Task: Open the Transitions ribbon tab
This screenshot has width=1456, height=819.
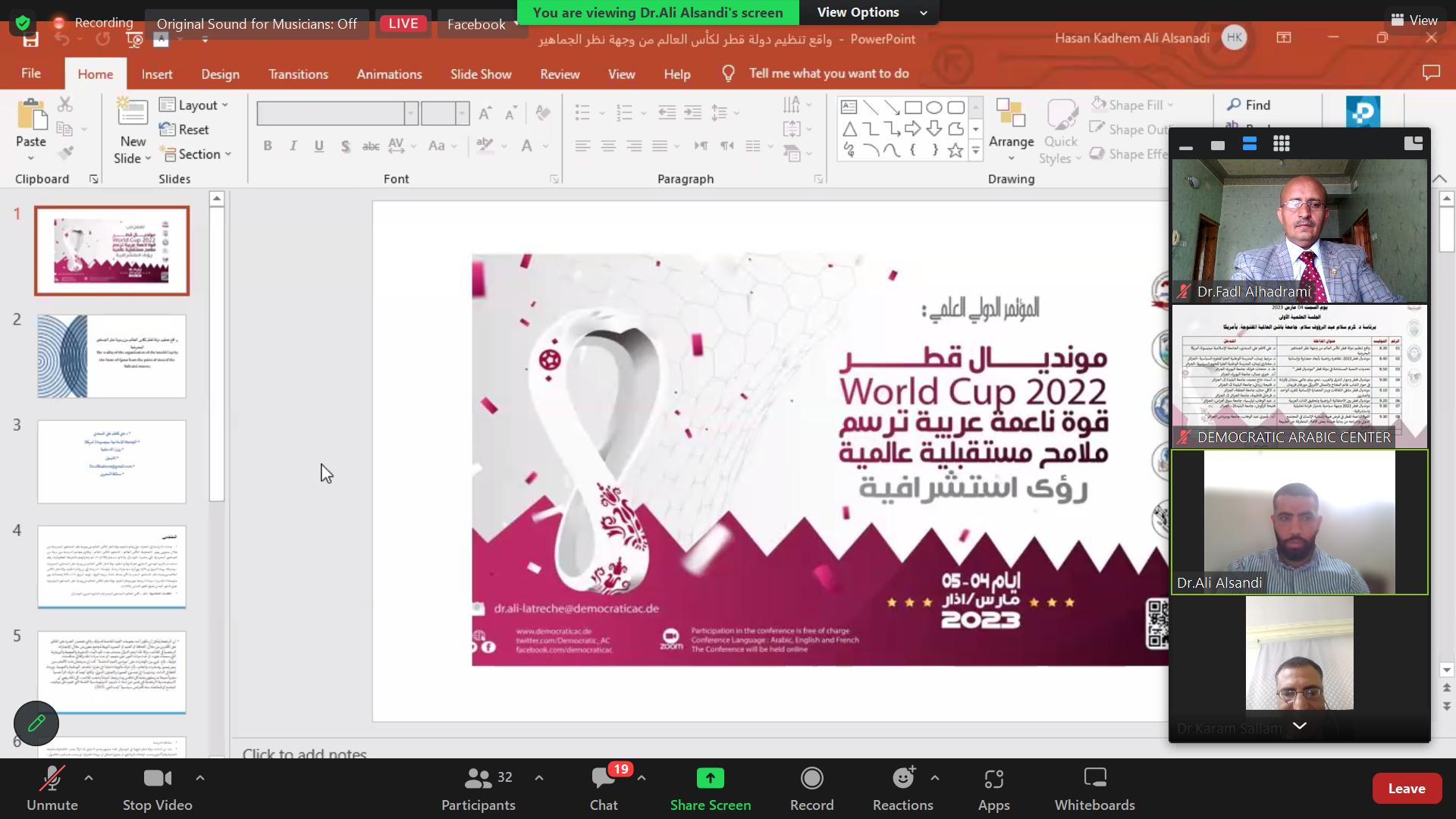Action: [x=298, y=74]
